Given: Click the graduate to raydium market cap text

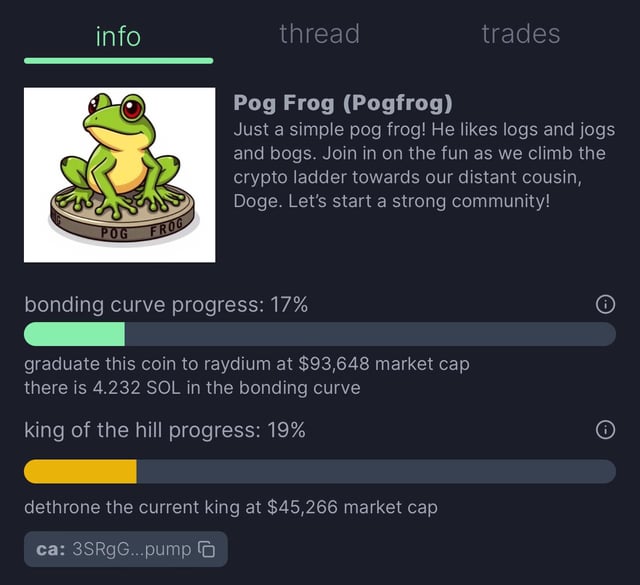Looking at the screenshot, I should coord(247,364).
